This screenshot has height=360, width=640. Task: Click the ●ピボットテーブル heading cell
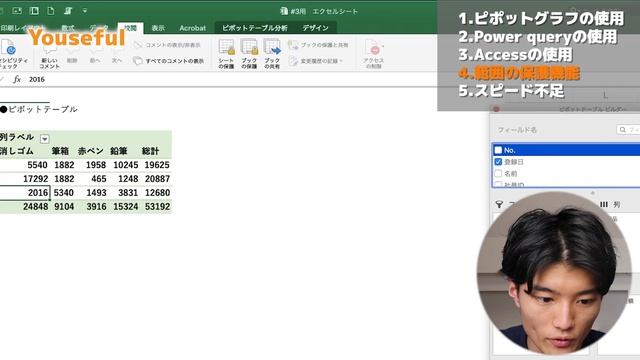point(39,109)
